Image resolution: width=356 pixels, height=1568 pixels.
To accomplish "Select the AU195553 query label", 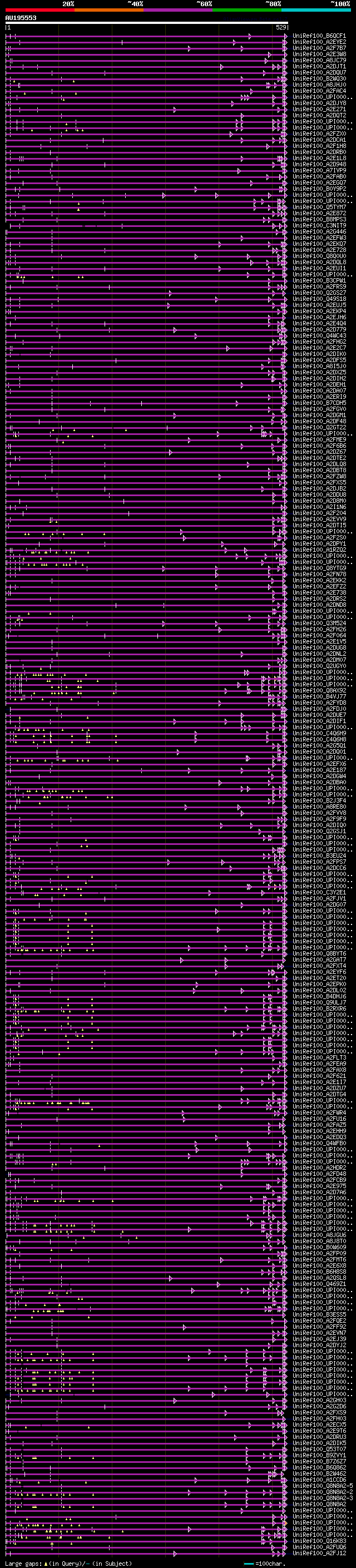I will (x=21, y=18).
